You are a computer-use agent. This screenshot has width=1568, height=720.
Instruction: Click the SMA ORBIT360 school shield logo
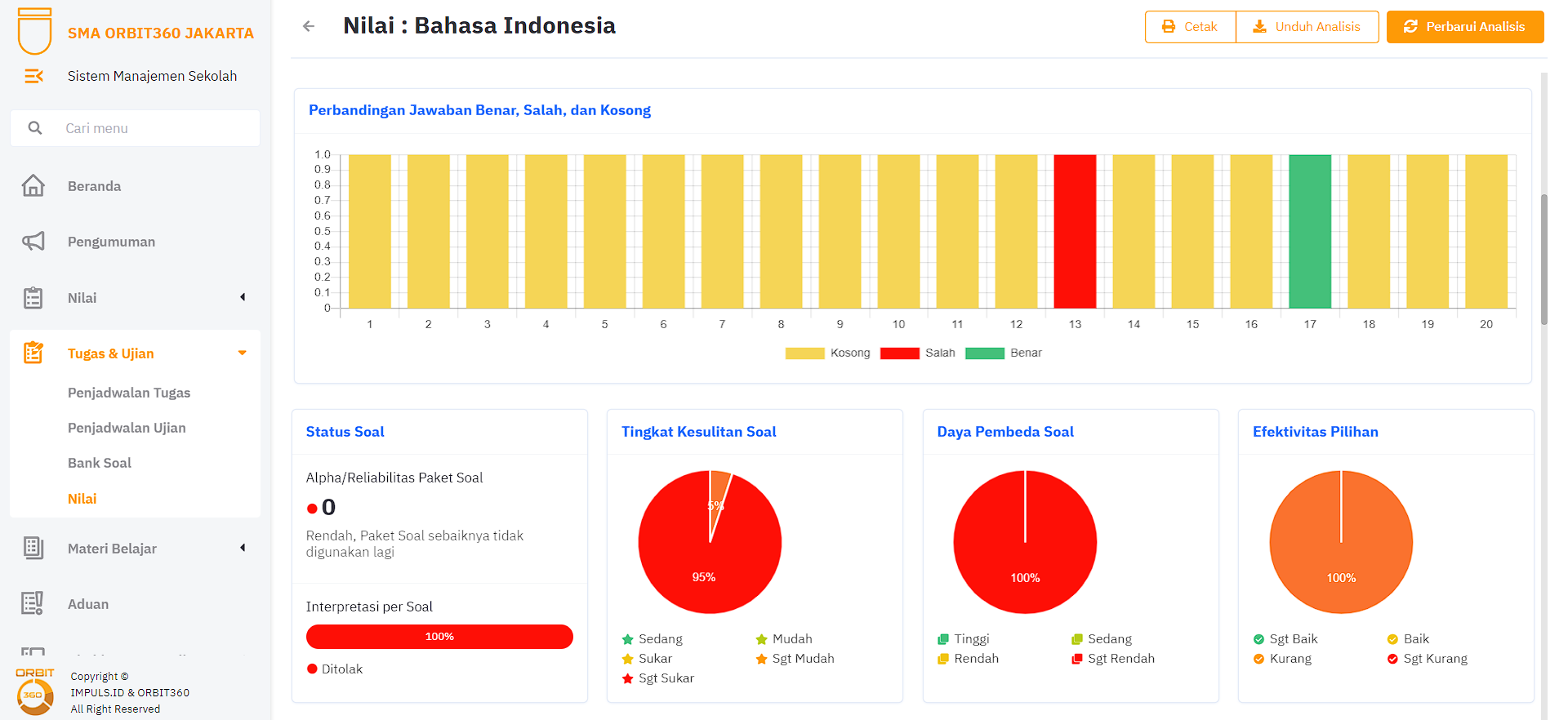click(x=34, y=31)
